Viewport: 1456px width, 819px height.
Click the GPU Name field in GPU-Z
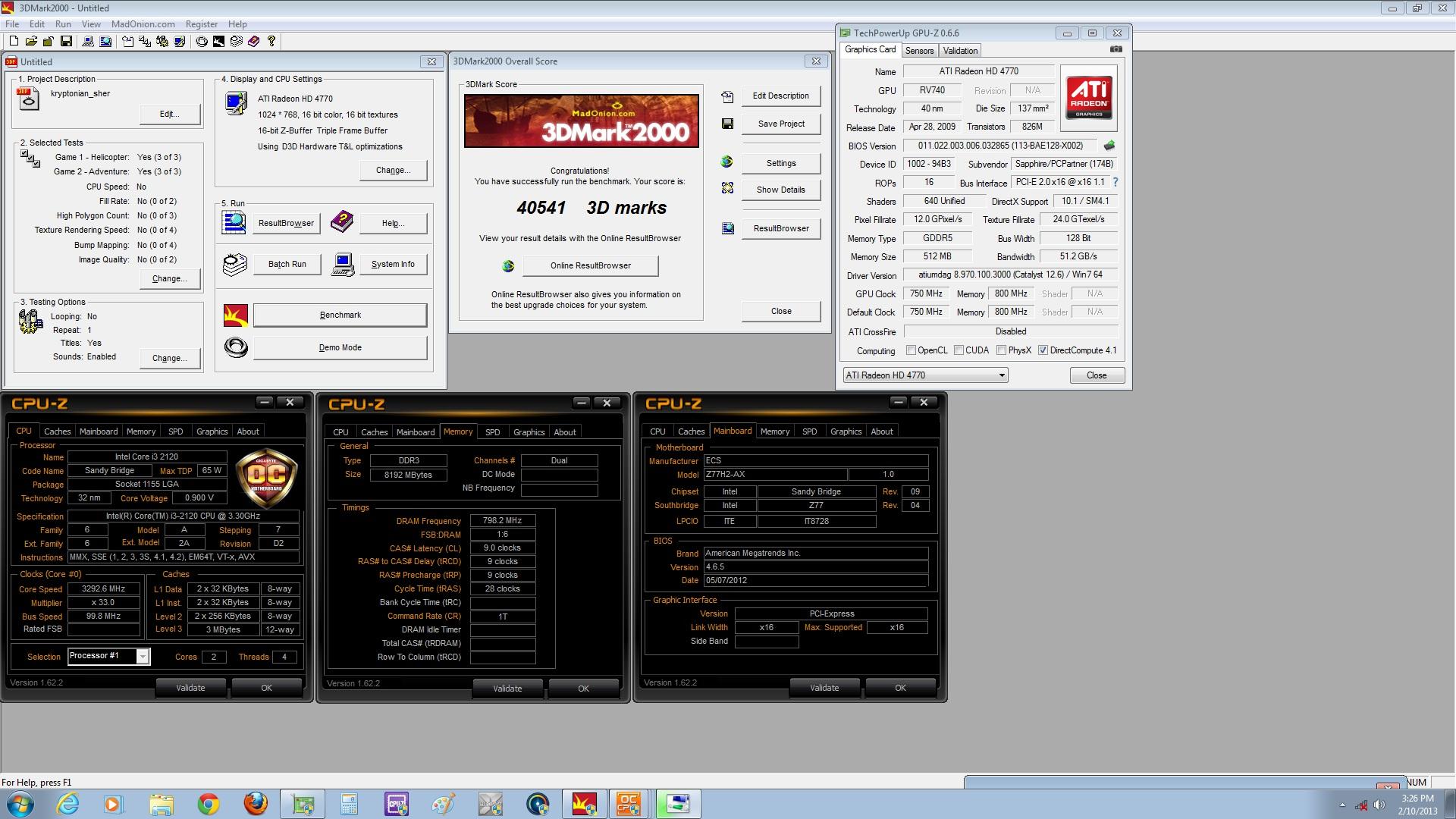(x=978, y=71)
